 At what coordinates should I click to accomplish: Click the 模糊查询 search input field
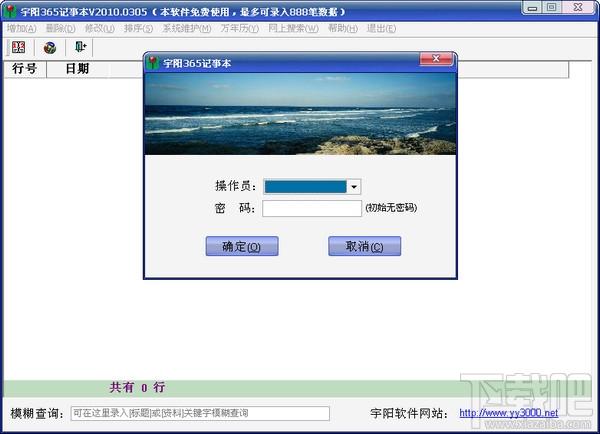200,413
